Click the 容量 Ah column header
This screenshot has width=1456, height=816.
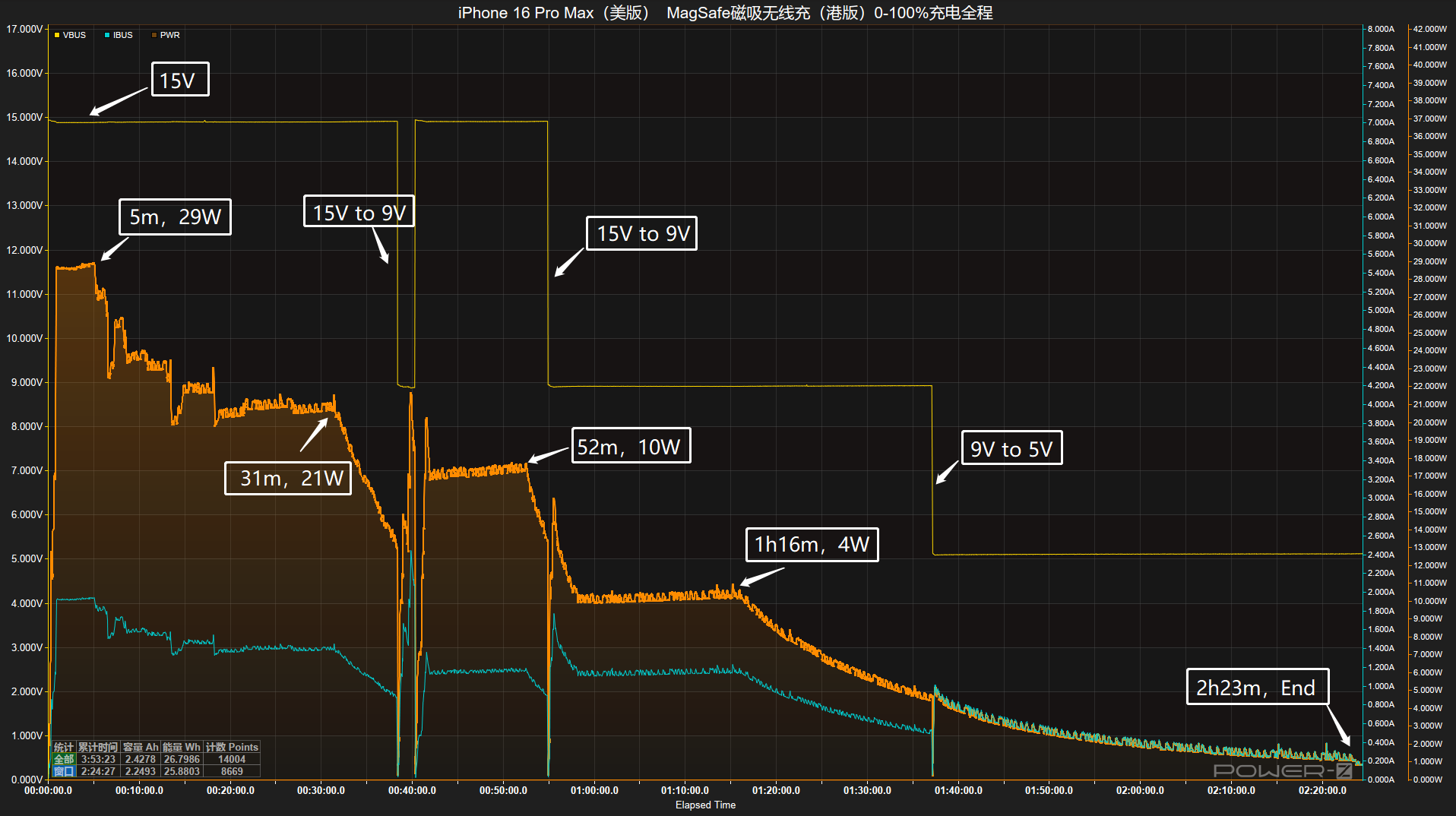[140, 747]
